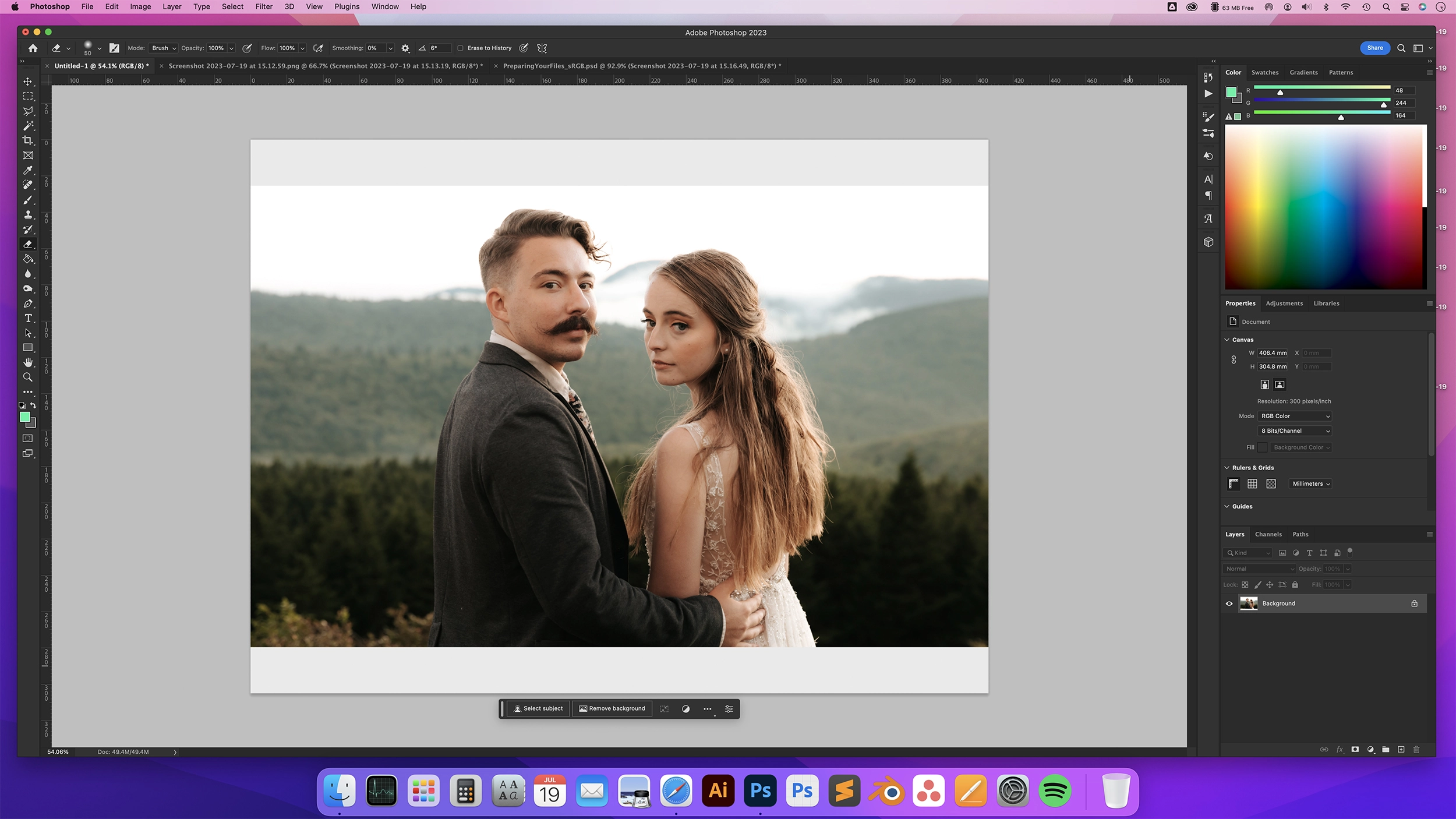The image size is (1456, 819).
Task: Click the Home button in options bar
Action: pyautogui.click(x=33, y=48)
